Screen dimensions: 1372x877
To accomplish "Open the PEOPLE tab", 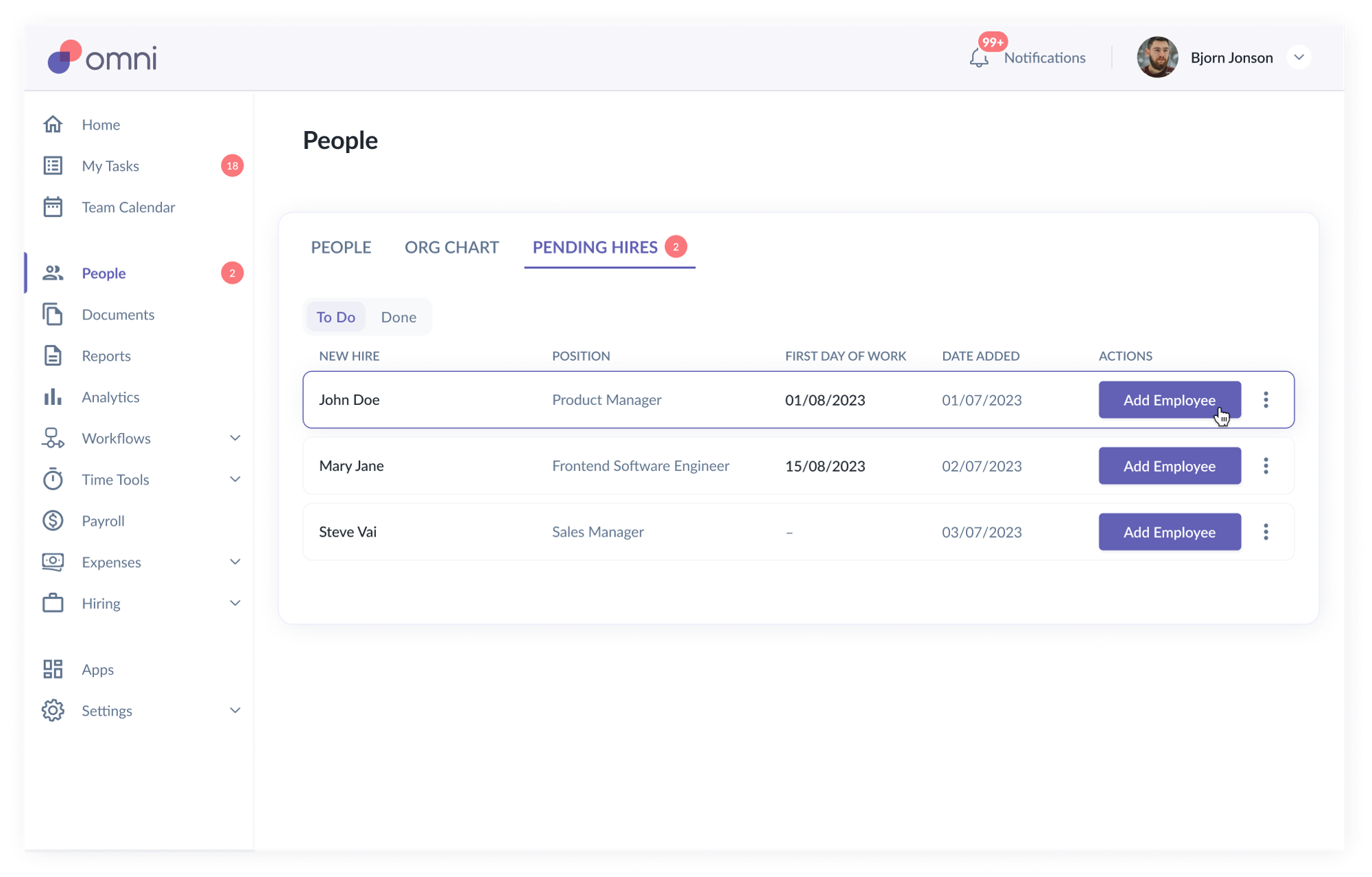I will (341, 247).
